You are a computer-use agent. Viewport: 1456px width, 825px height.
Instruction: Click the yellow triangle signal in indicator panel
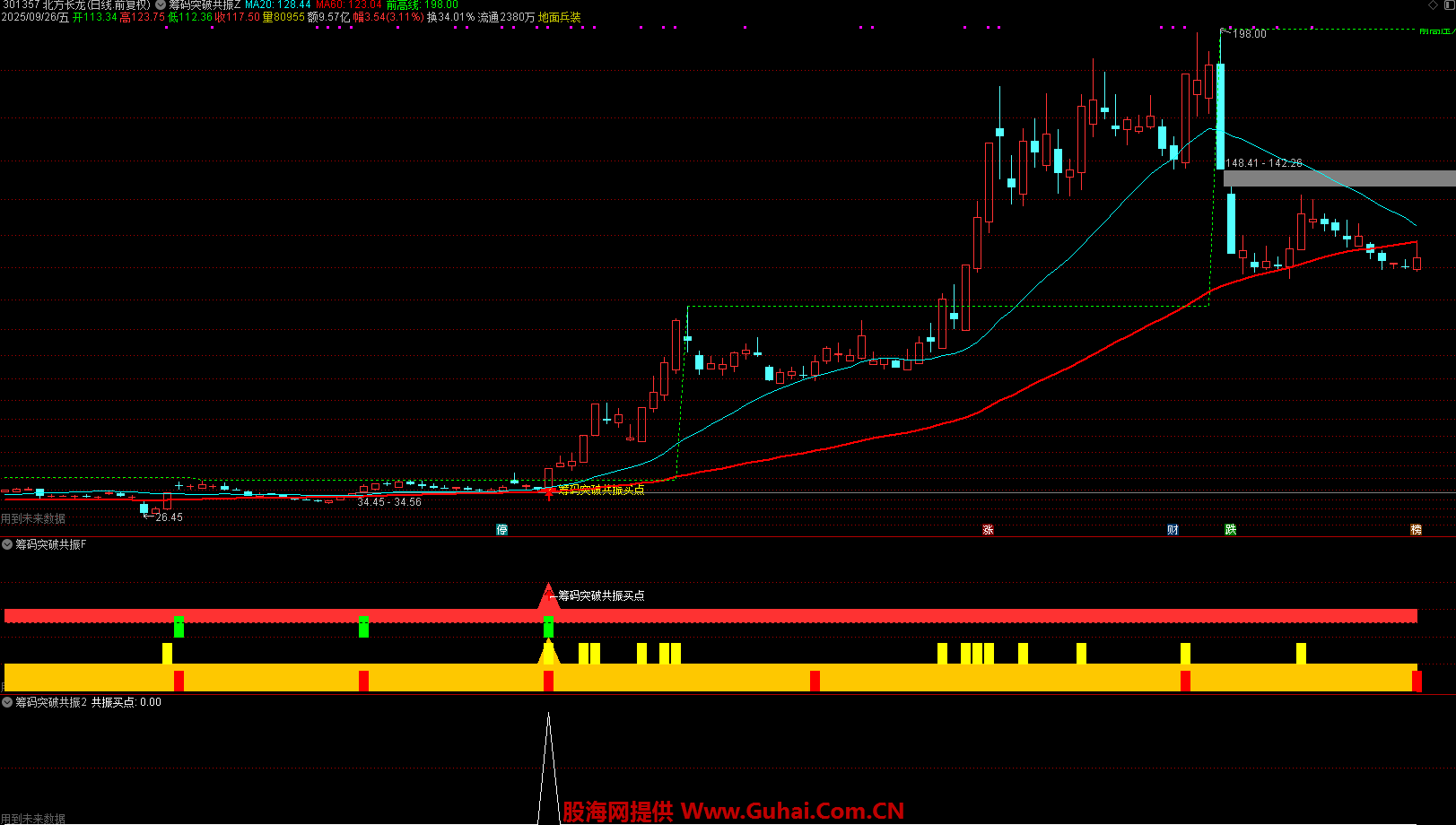coord(548,652)
